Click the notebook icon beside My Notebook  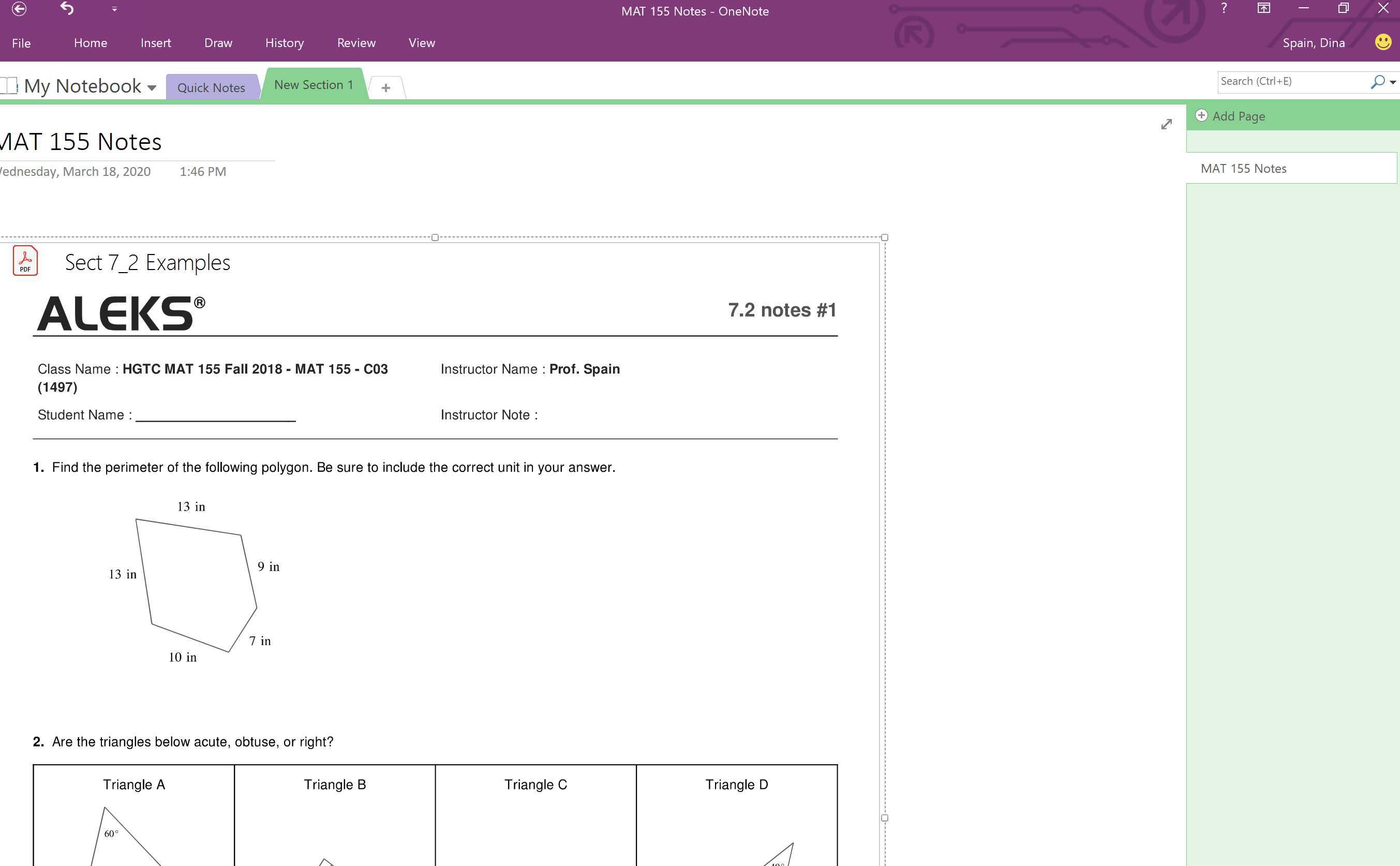9,86
